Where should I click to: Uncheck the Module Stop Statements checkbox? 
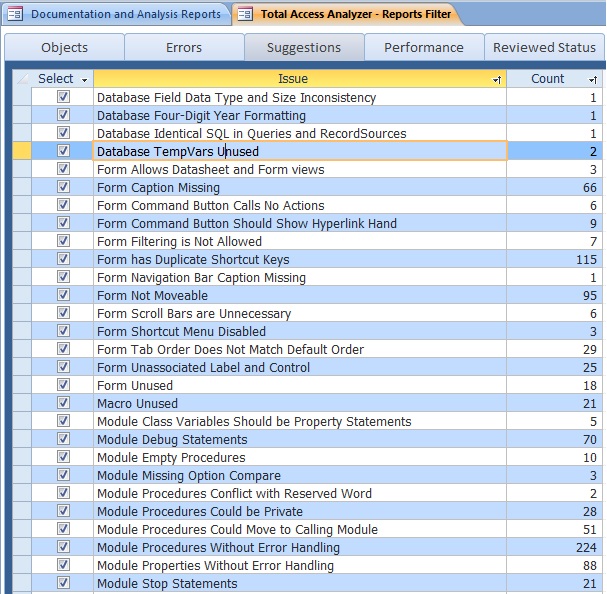(x=63, y=583)
